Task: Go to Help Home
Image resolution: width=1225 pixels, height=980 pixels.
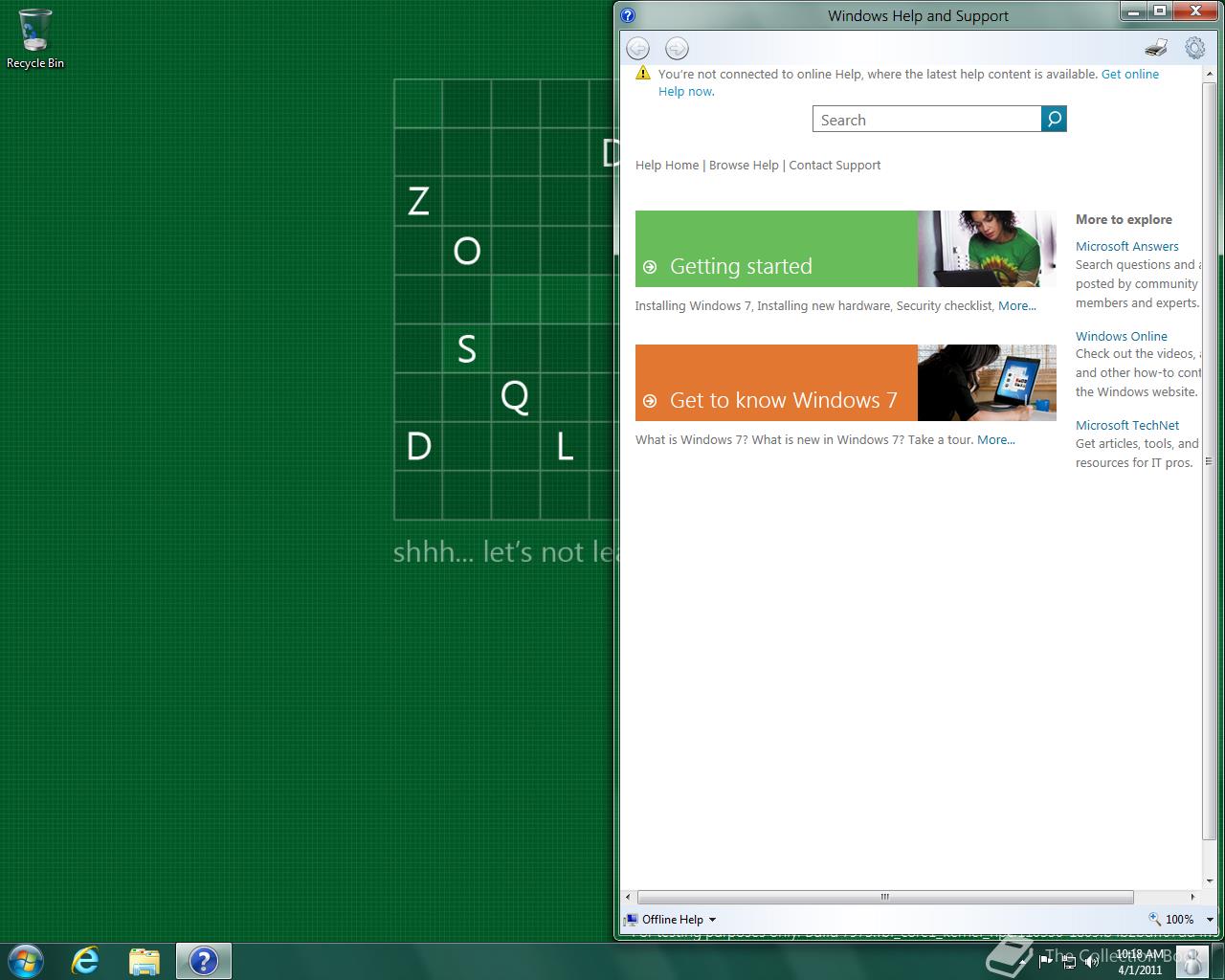Action: (x=667, y=165)
